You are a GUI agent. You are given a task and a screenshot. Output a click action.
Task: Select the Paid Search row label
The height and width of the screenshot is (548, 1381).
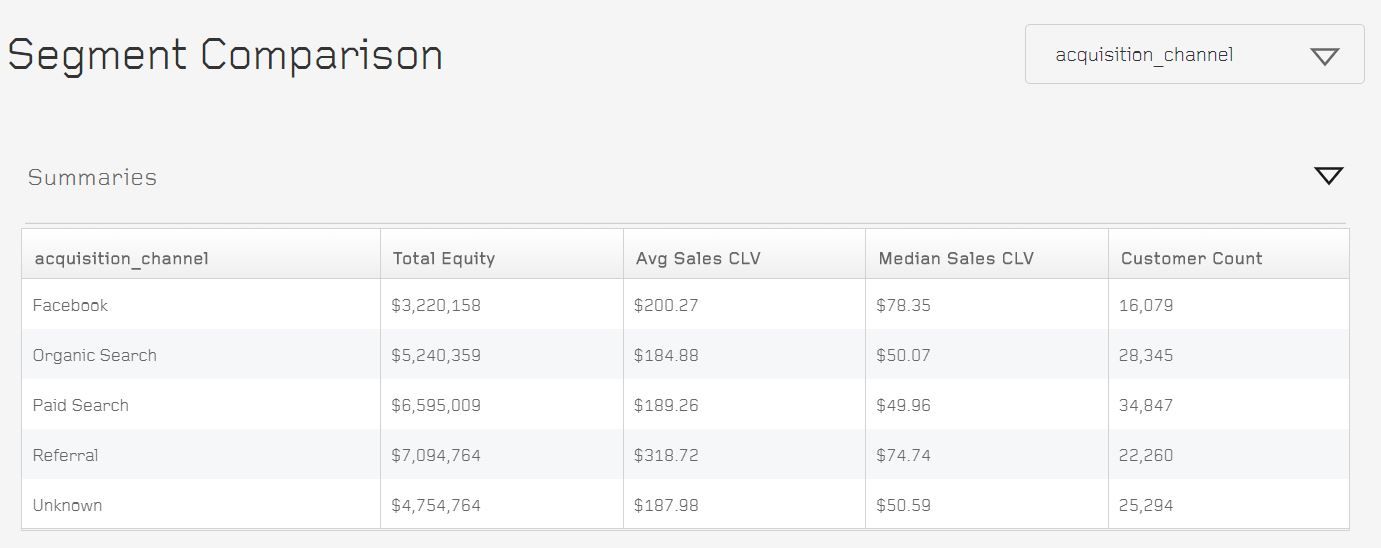pyautogui.click(x=81, y=405)
